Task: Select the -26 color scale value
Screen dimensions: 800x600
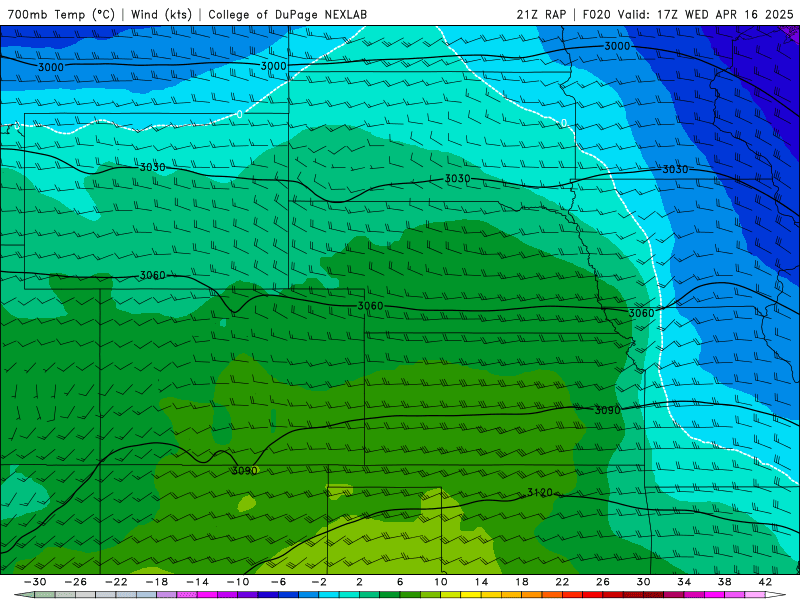Action: click(x=76, y=582)
